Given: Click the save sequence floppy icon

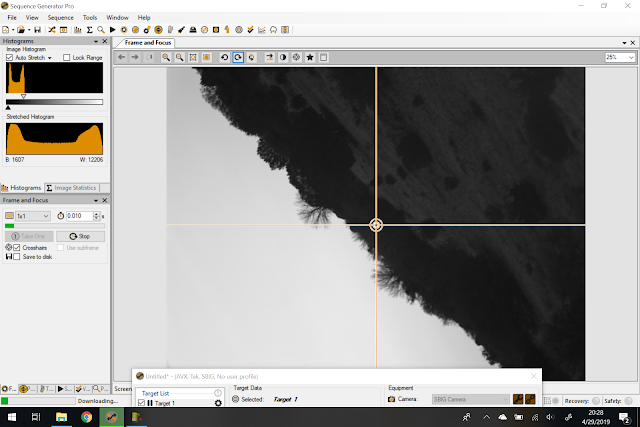Looking at the screenshot, I should click(x=37, y=30).
